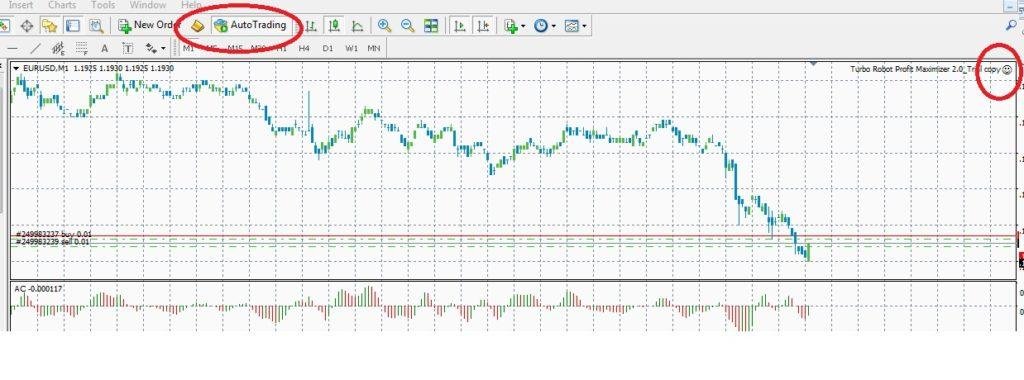The height and width of the screenshot is (380, 1024).
Task: Click the New Order button
Action: coord(149,25)
